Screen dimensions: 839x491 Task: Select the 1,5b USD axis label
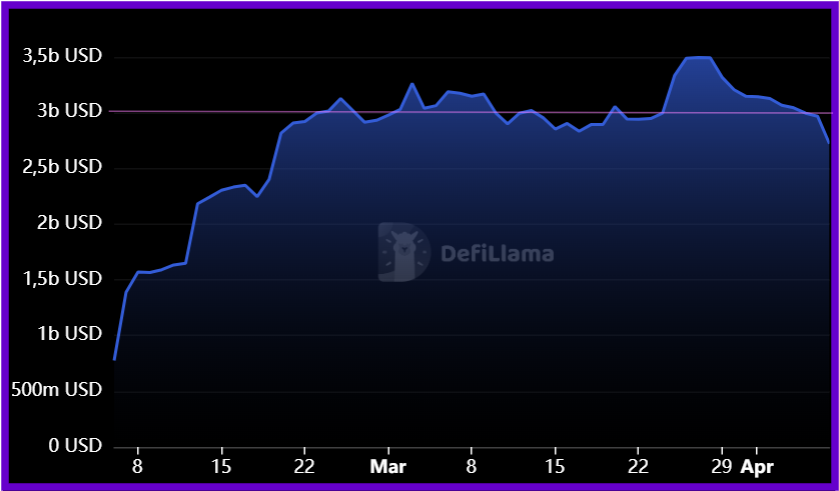pos(62,278)
